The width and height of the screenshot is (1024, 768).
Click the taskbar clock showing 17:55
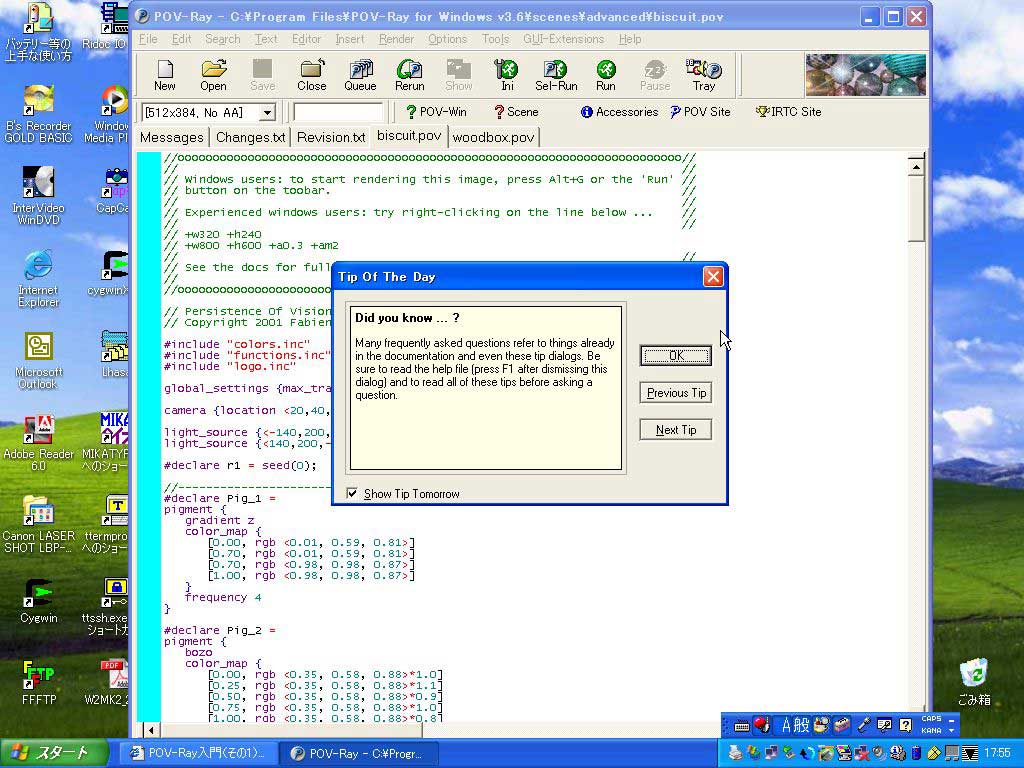coord(997,753)
